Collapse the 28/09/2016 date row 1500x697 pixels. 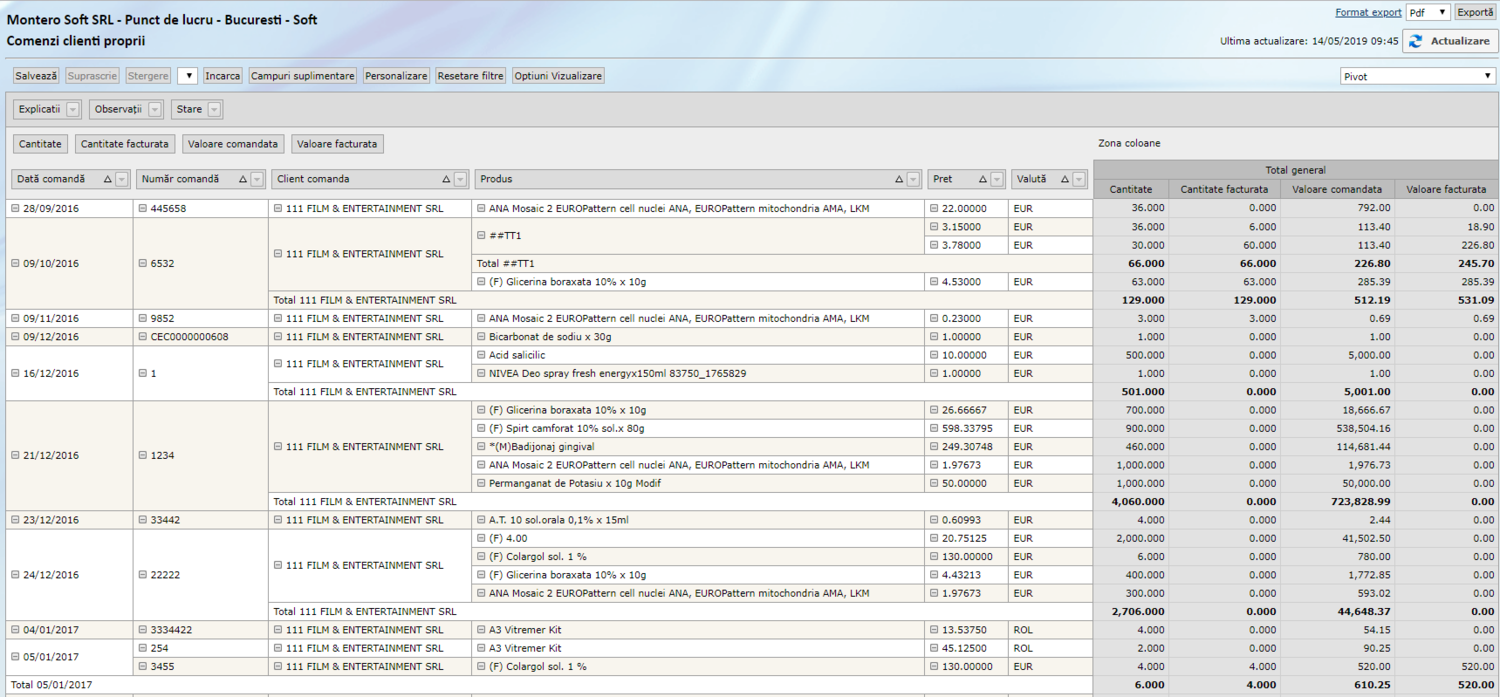(15, 209)
